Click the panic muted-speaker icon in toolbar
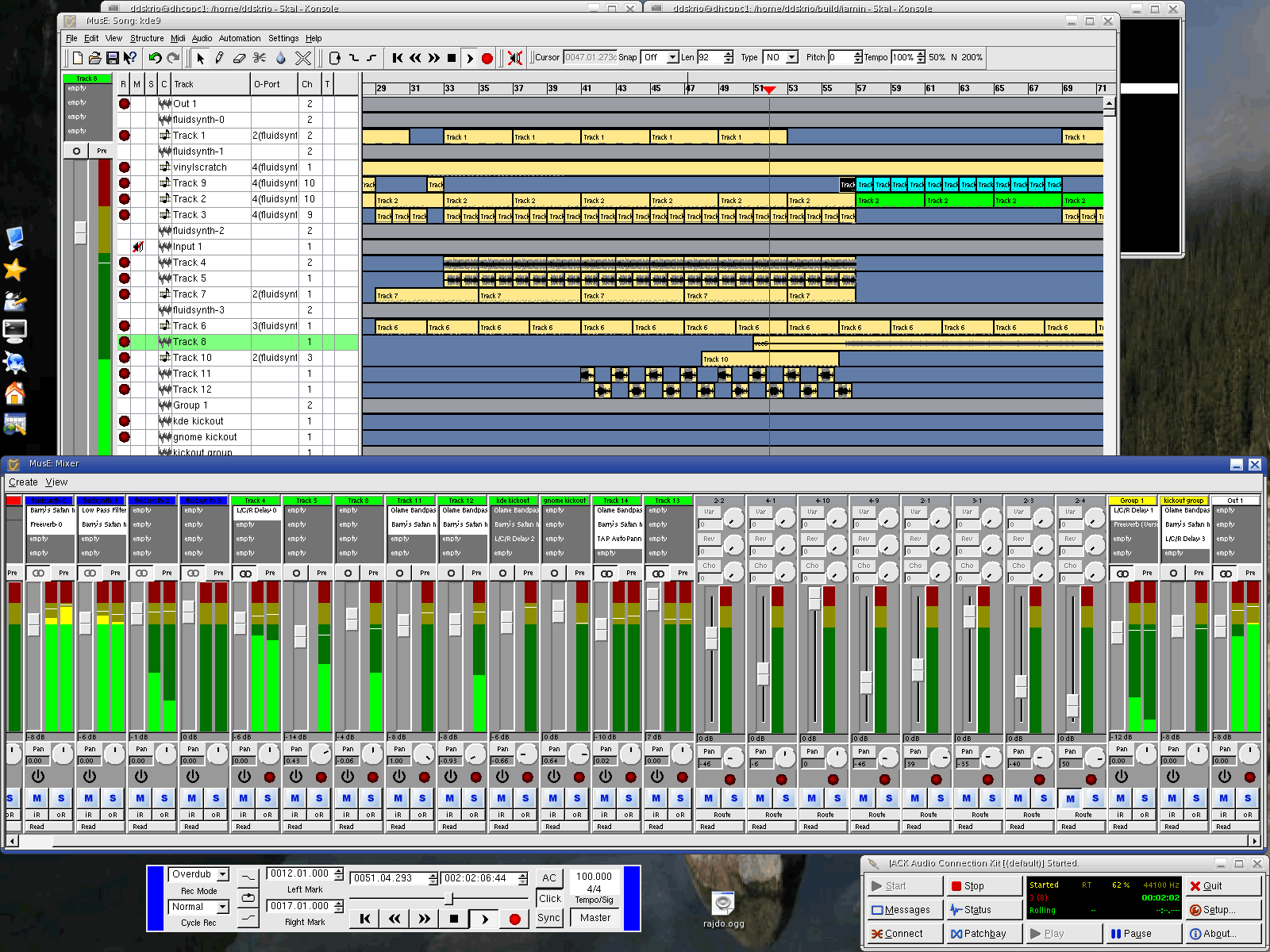This screenshot has height=952, width=1270. pos(514,58)
